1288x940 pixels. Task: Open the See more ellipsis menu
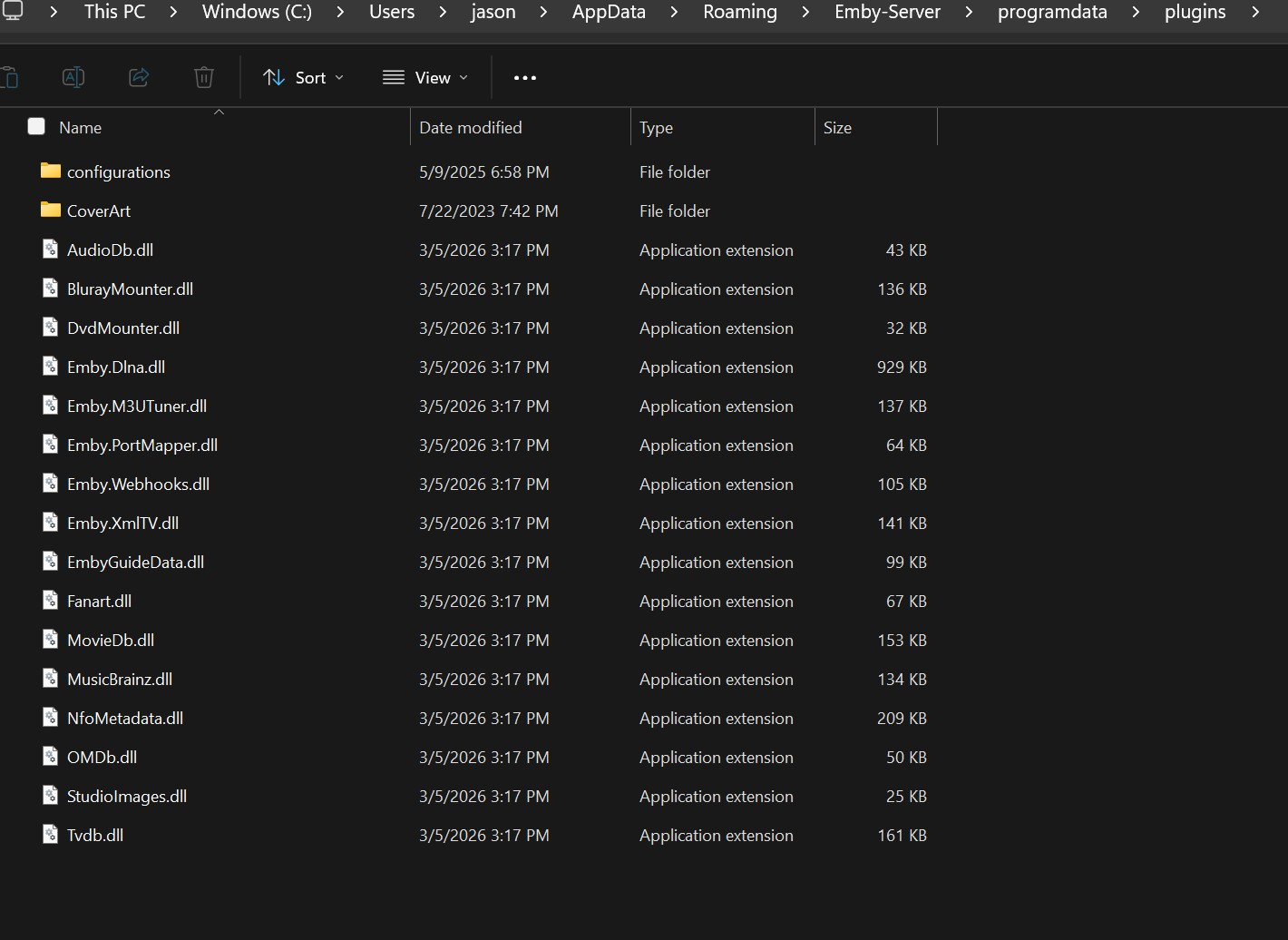click(x=525, y=78)
